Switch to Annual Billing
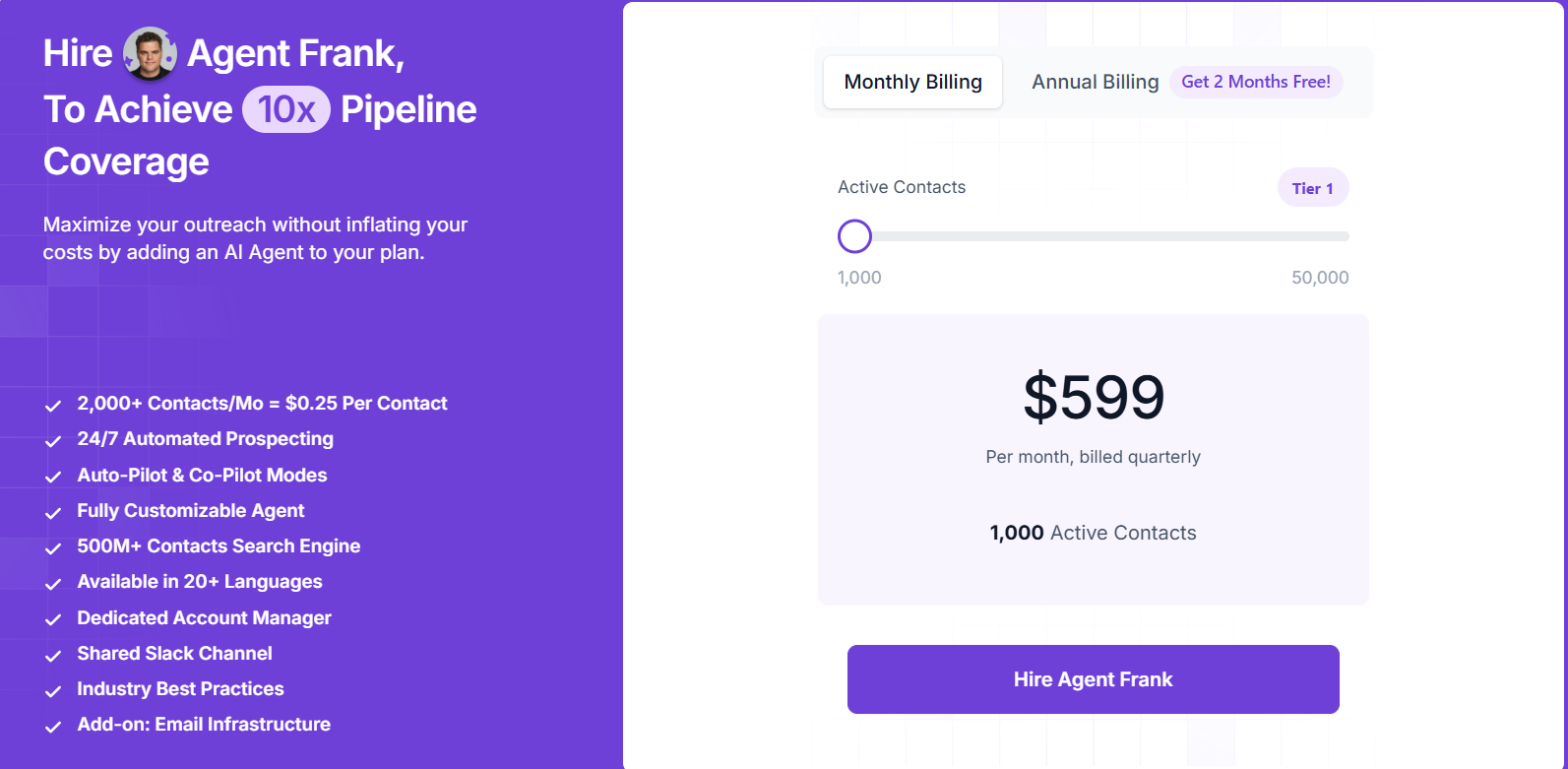This screenshot has height=769, width=1568. tap(1095, 82)
